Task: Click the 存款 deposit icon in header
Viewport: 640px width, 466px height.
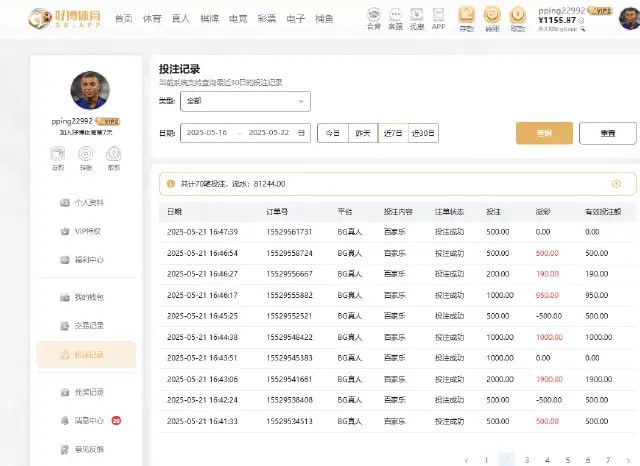Action: [467, 15]
